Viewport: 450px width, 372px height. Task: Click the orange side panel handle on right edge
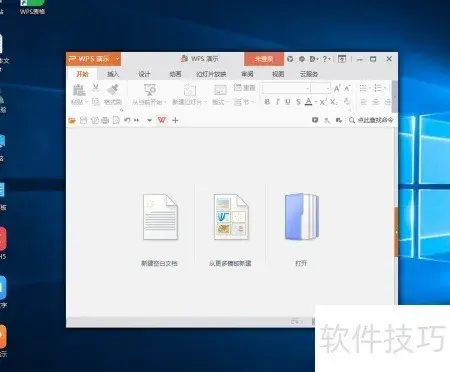[396, 232]
